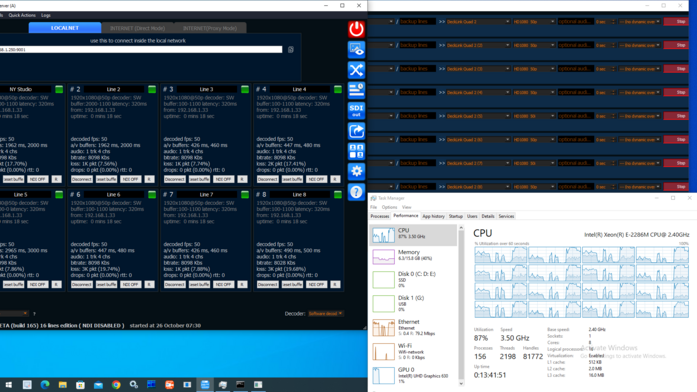
Task: Launch Google Chrome from taskbar
Action: 116,384
